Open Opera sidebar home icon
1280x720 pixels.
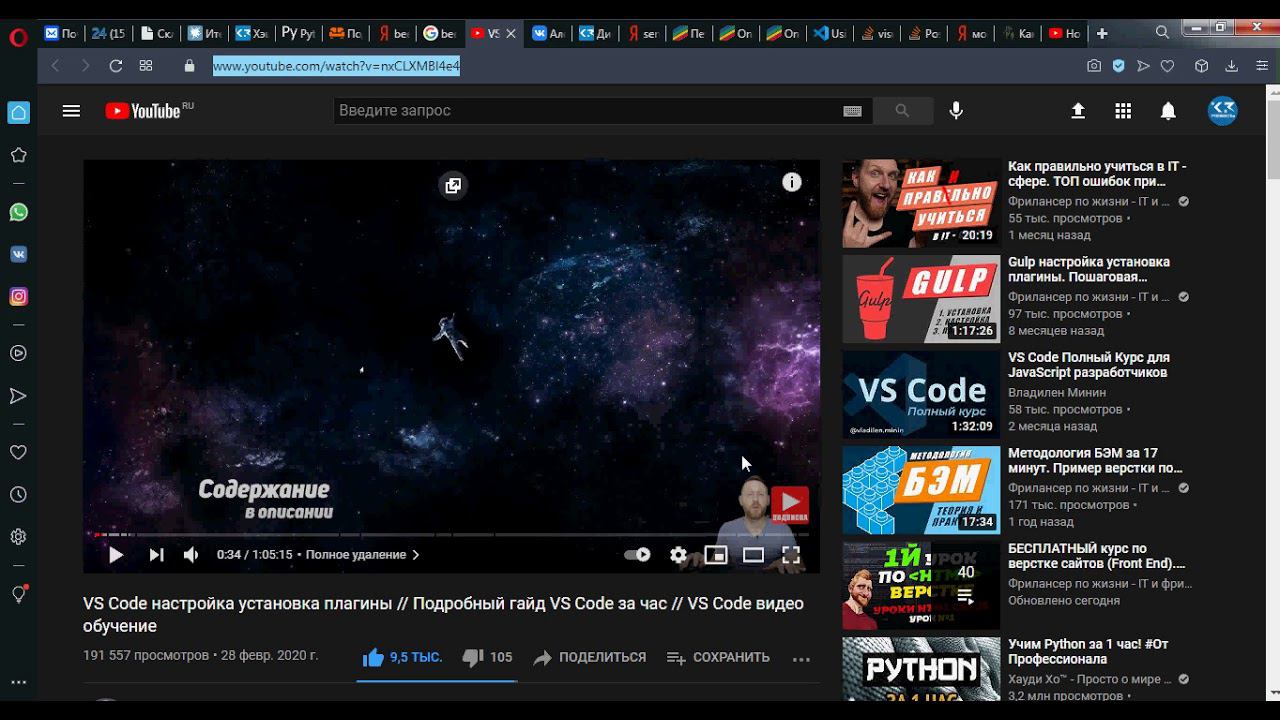[18, 112]
